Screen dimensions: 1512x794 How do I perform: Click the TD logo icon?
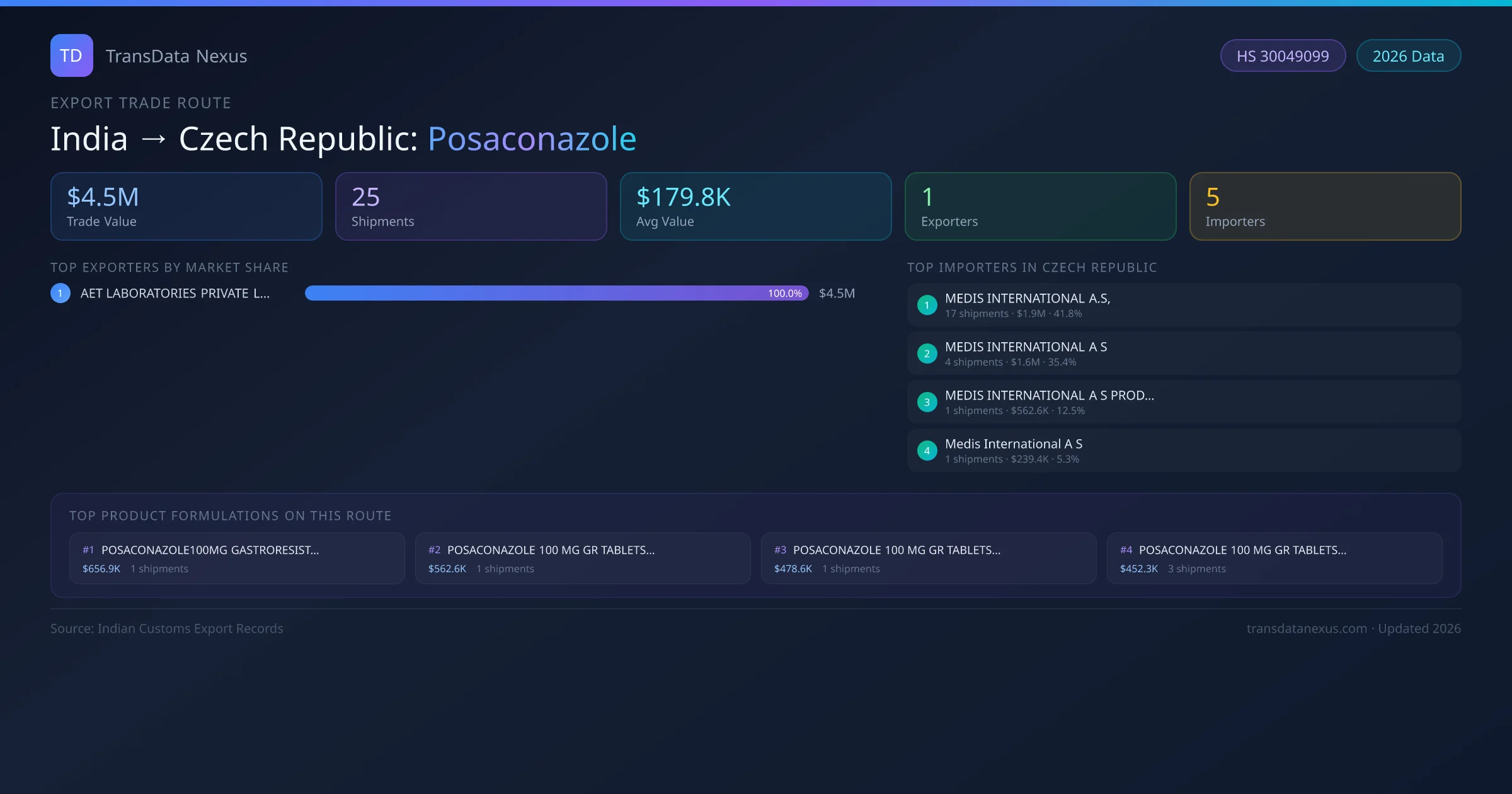pos(71,55)
